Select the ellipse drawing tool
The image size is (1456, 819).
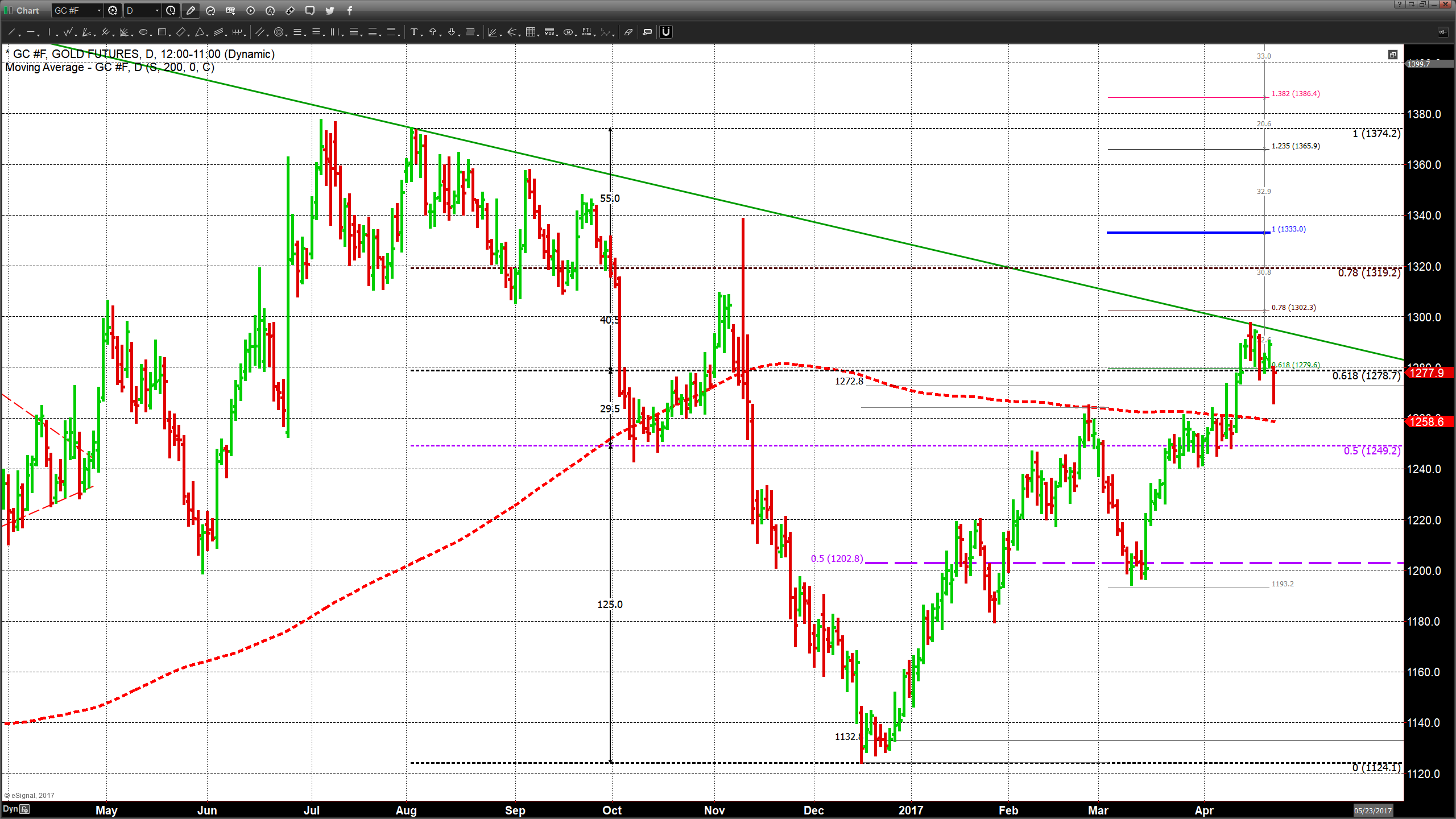tap(143, 32)
